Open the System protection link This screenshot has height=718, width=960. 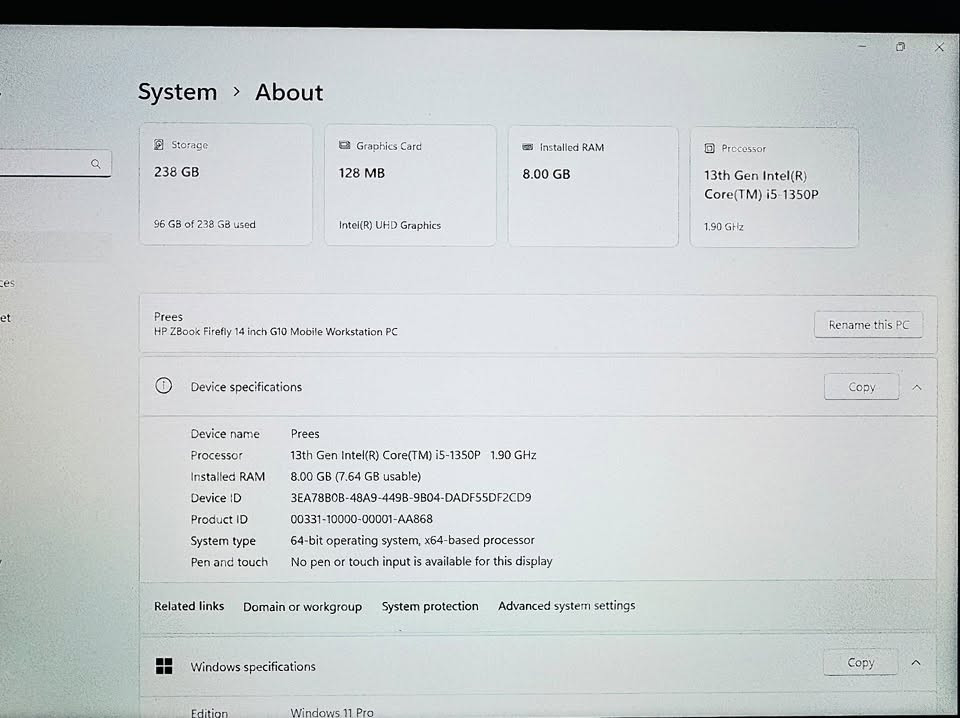pyautogui.click(x=430, y=606)
